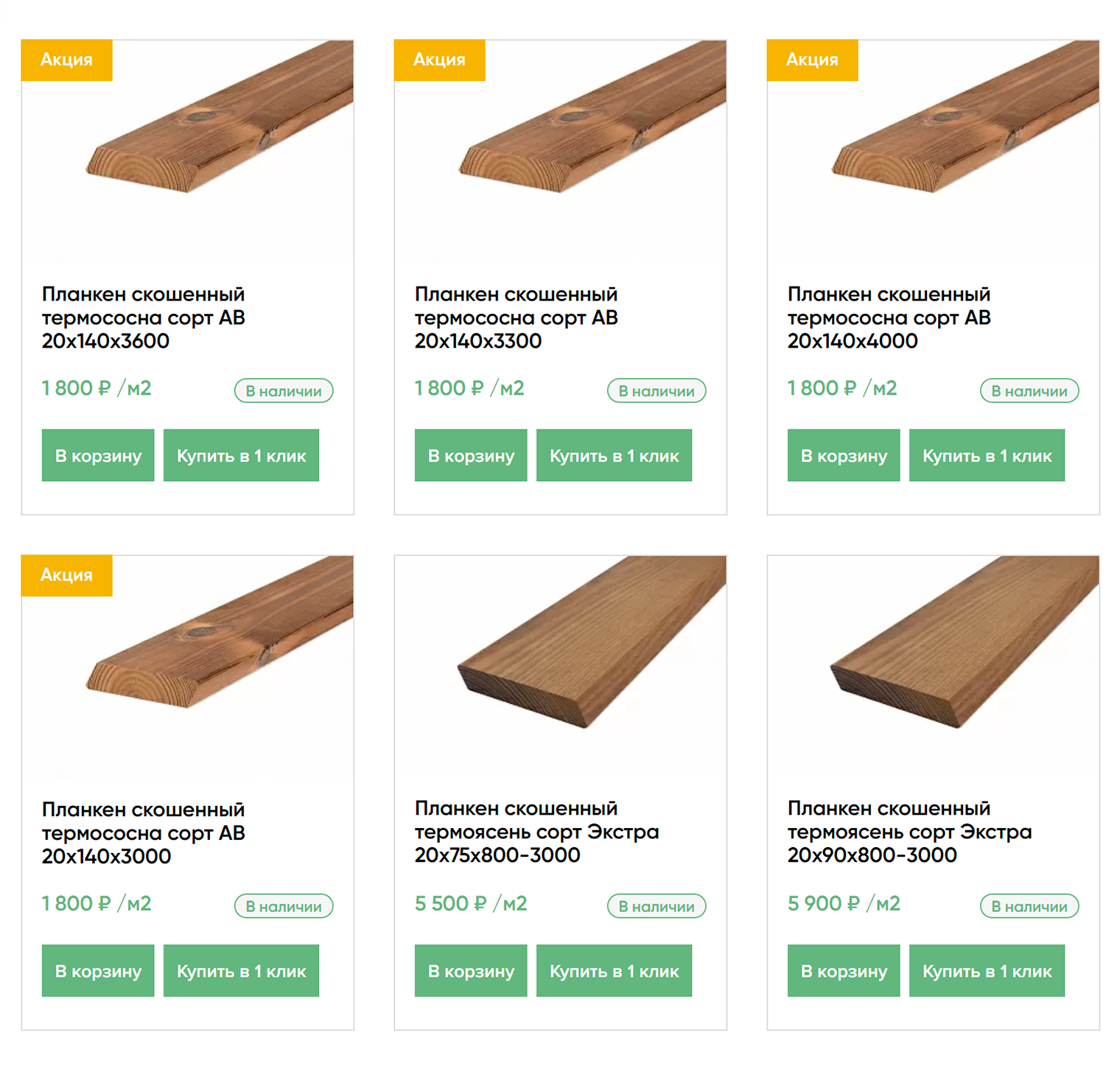This screenshot has width=1120, height=1074.
Task: Open the 20x140x3300 termososna product title link
Action: point(517,317)
